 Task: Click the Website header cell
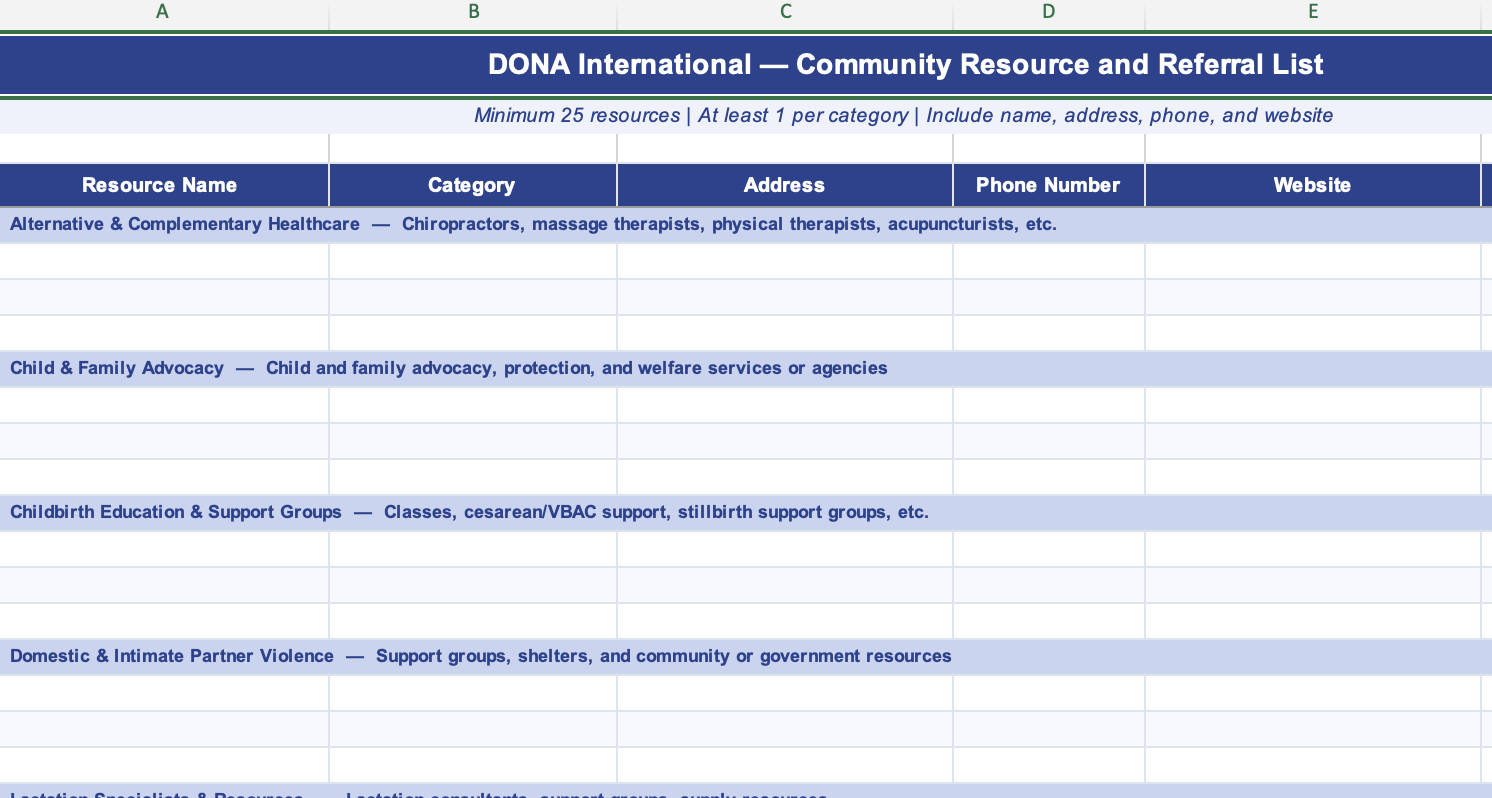tap(1313, 185)
